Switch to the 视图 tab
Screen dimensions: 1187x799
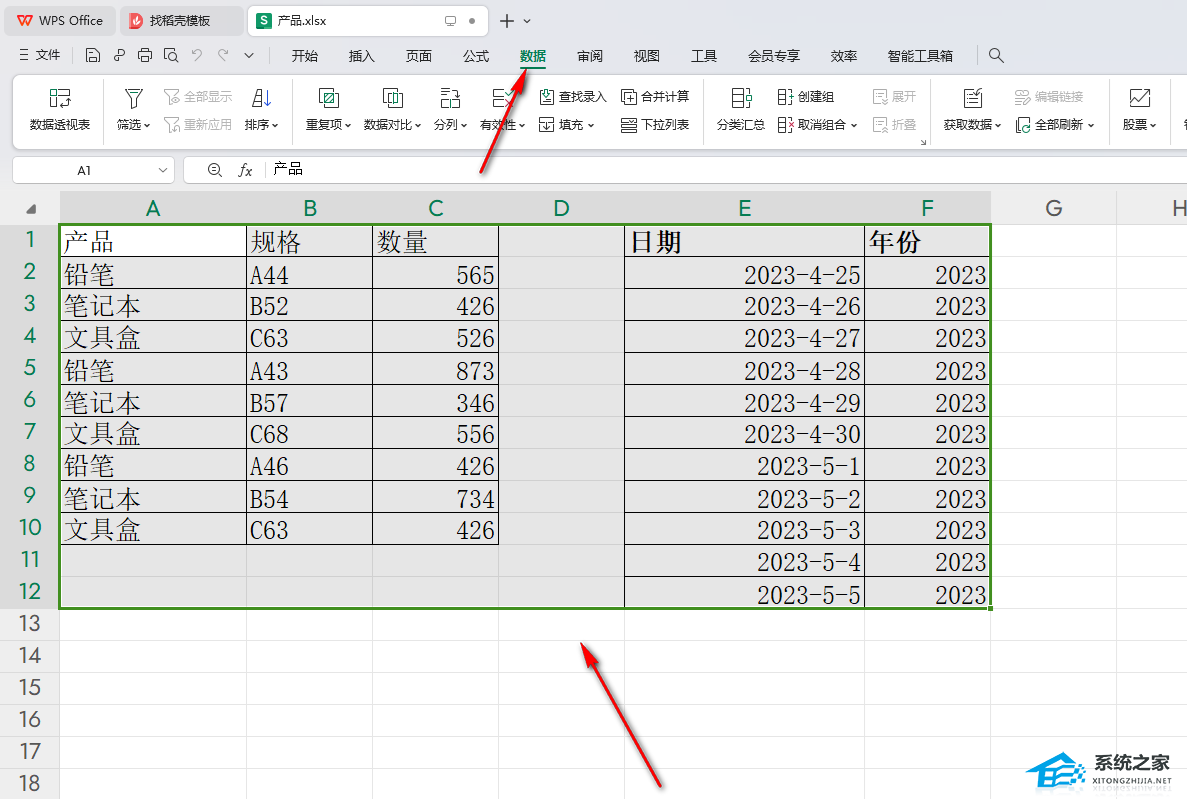[646, 56]
